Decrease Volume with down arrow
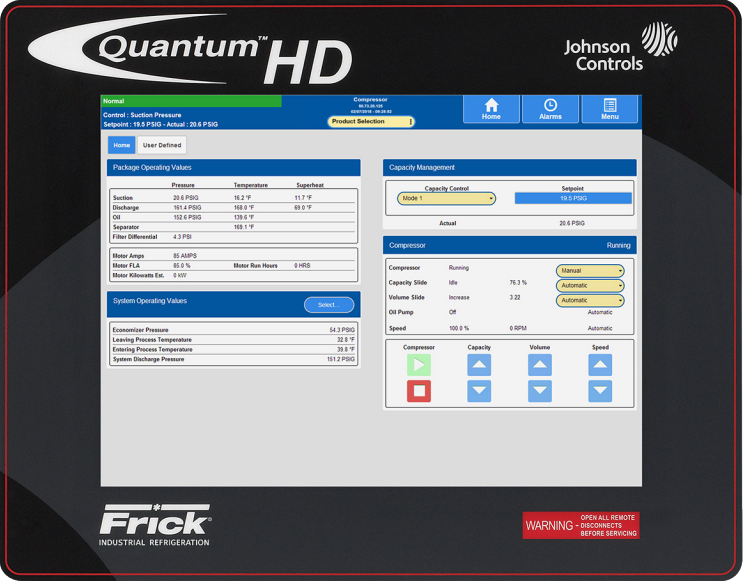743x581 pixels. [540, 391]
